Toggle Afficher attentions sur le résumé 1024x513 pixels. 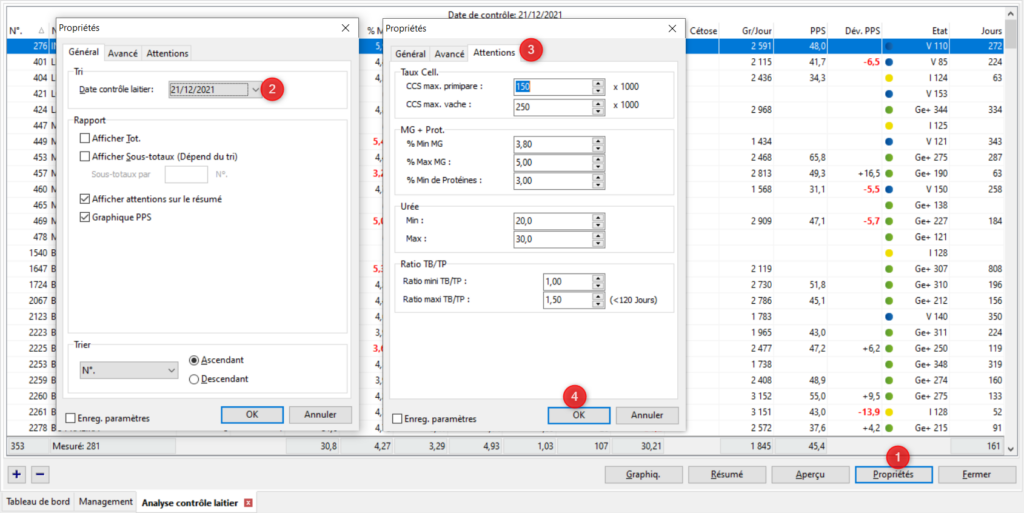pos(85,199)
